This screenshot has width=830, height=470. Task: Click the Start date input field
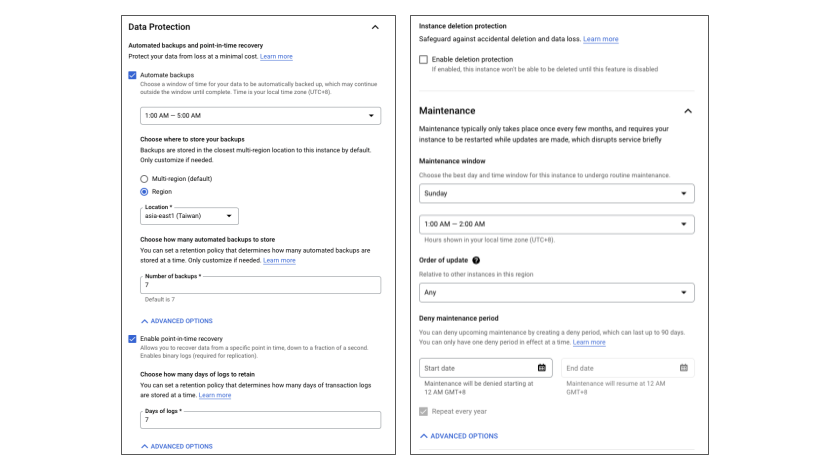coord(485,368)
